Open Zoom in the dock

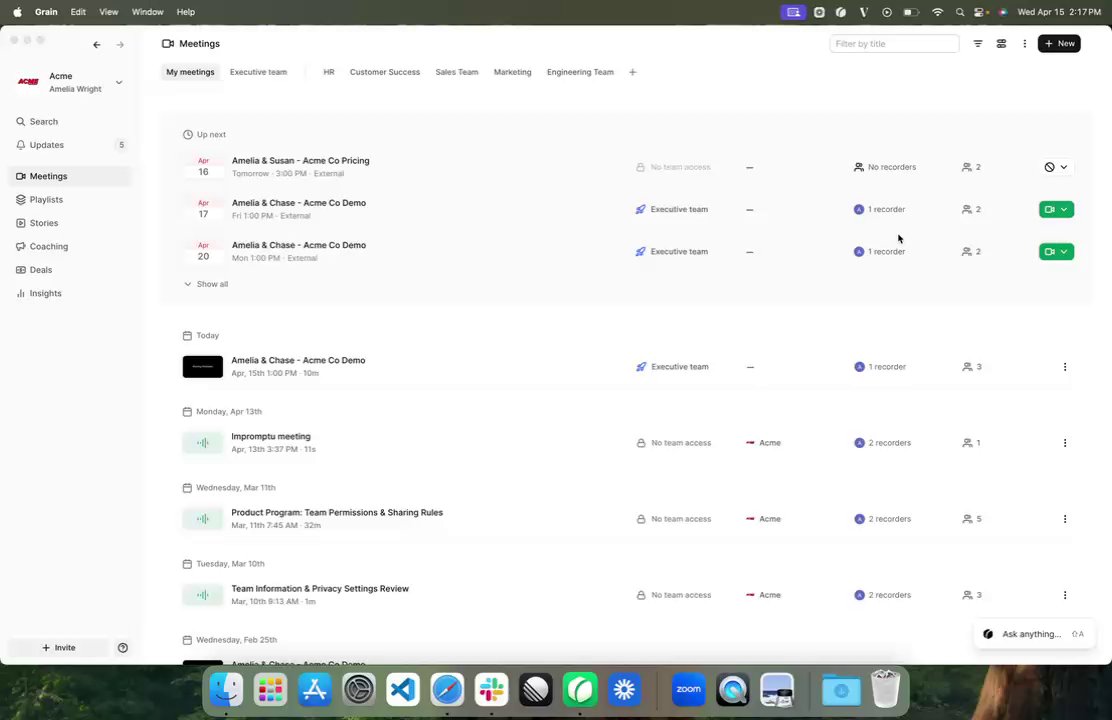click(x=689, y=689)
